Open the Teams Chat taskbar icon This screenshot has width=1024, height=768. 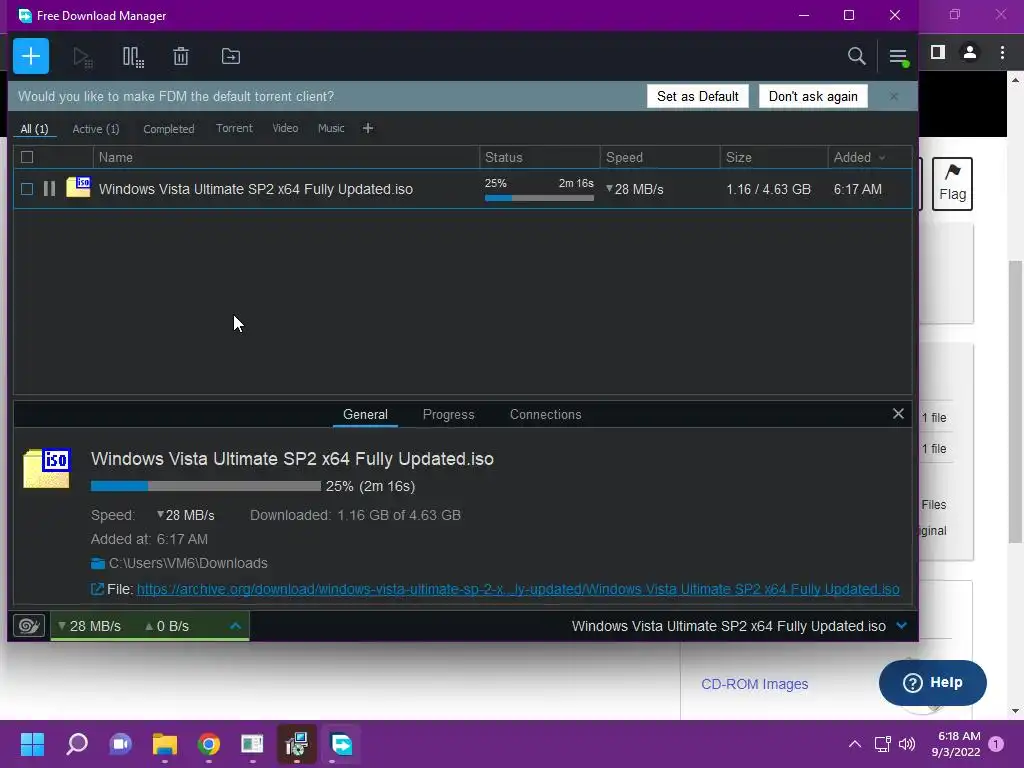tap(121, 744)
